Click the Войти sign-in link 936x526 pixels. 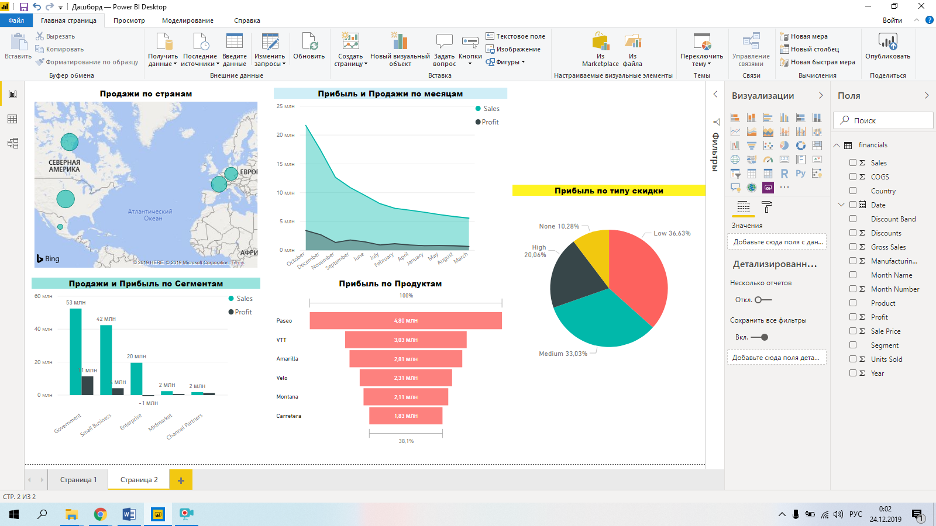click(892, 20)
